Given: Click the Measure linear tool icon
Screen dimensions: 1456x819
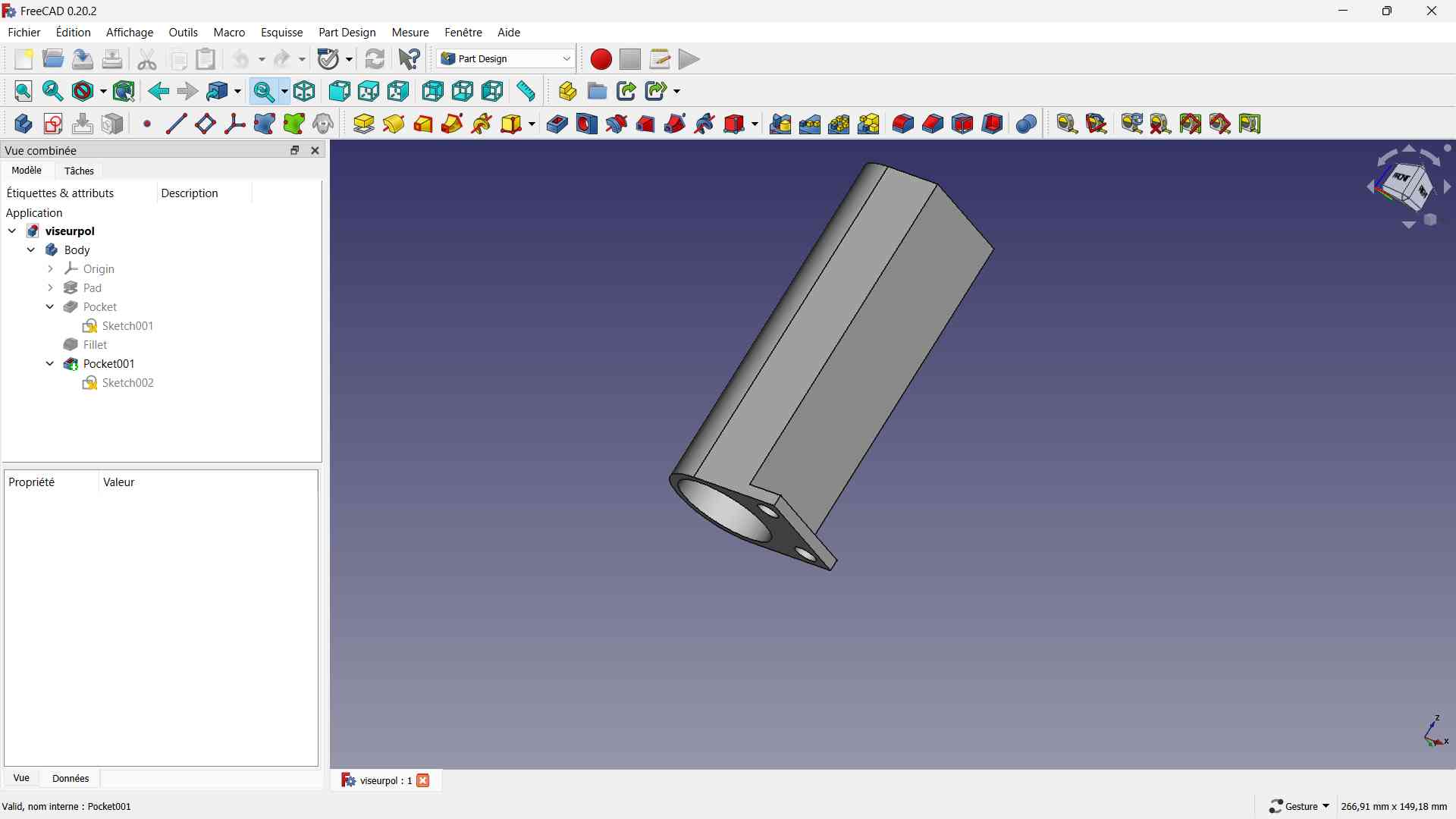Looking at the screenshot, I should 1067,124.
